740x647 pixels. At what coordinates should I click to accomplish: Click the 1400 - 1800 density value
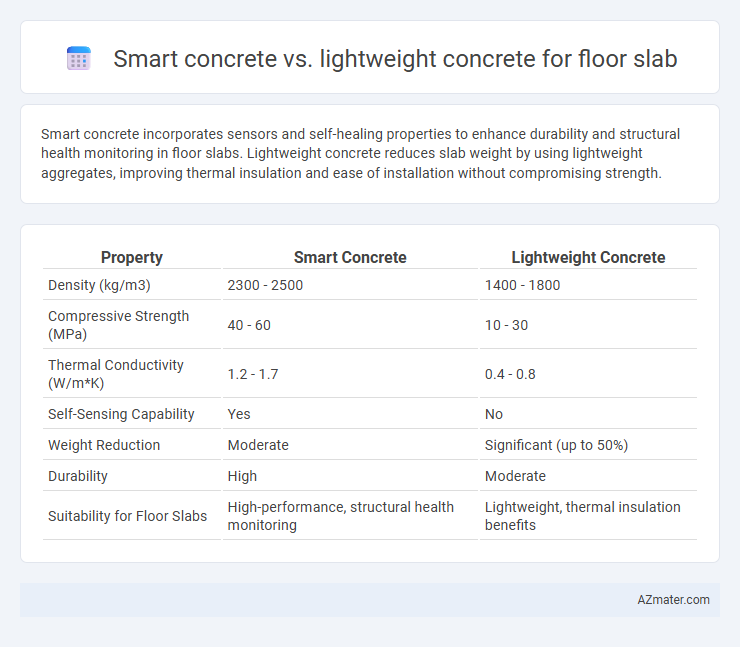click(522, 285)
